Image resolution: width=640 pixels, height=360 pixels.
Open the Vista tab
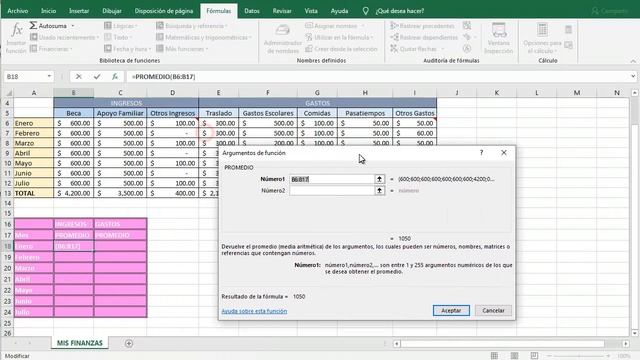pyautogui.click(x=311, y=11)
